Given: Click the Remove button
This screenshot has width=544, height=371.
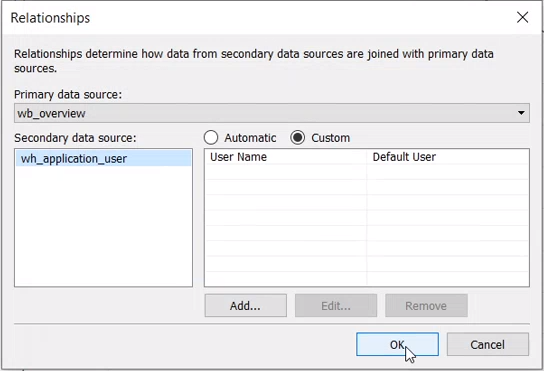Looking at the screenshot, I should coord(426,306).
